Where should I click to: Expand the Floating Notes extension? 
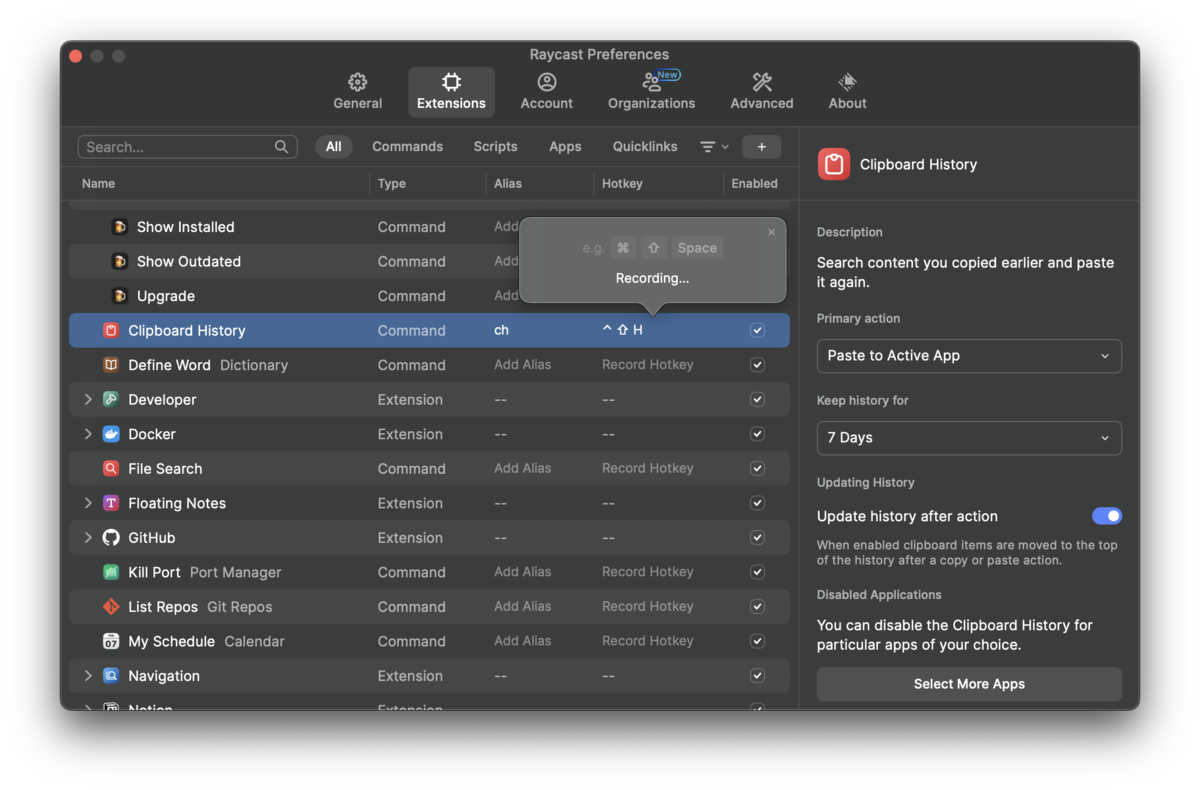pyautogui.click(x=88, y=503)
